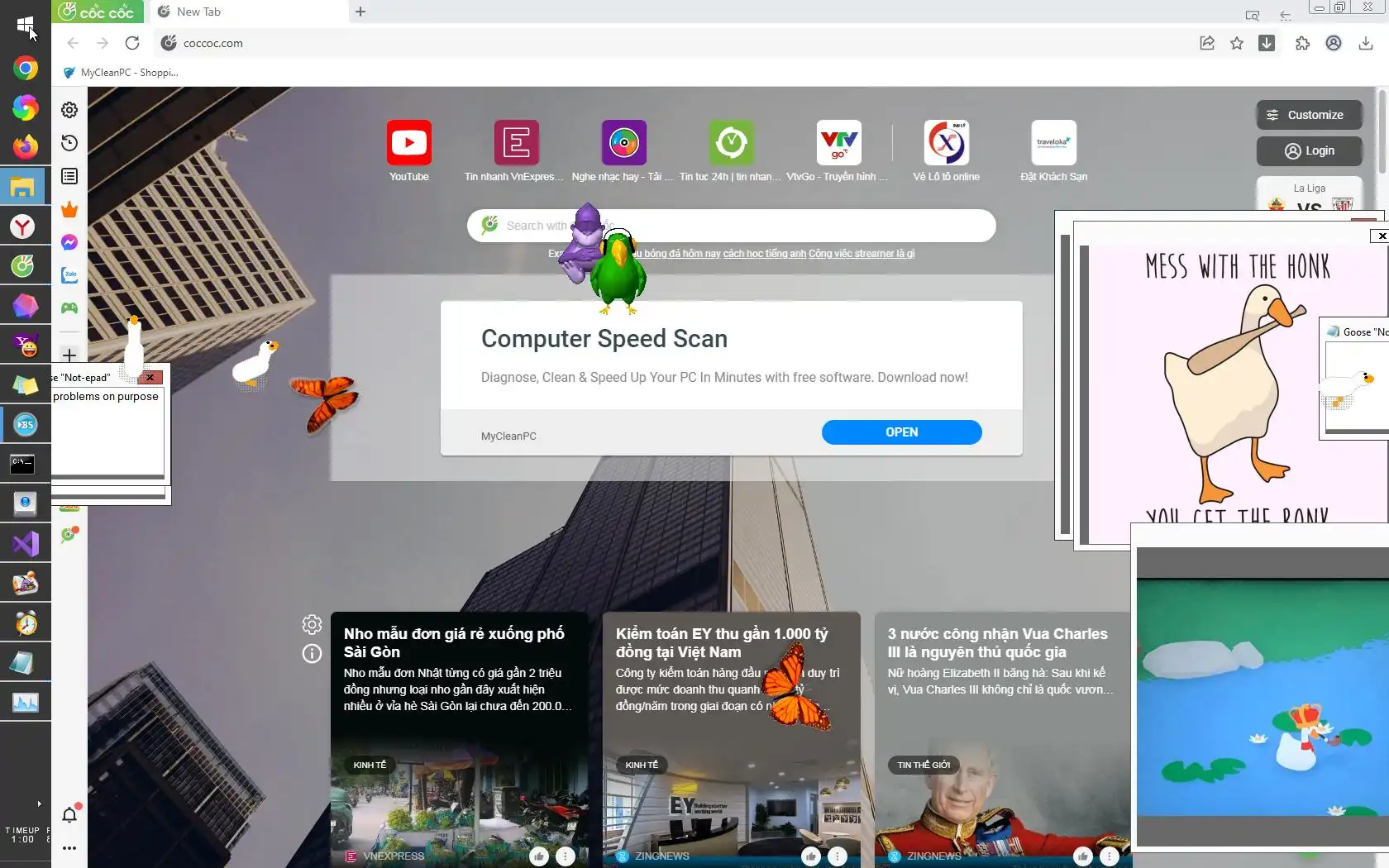This screenshot has height=868, width=1389.
Task: Open the extensions puzzle icon
Action: pos(1303,43)
